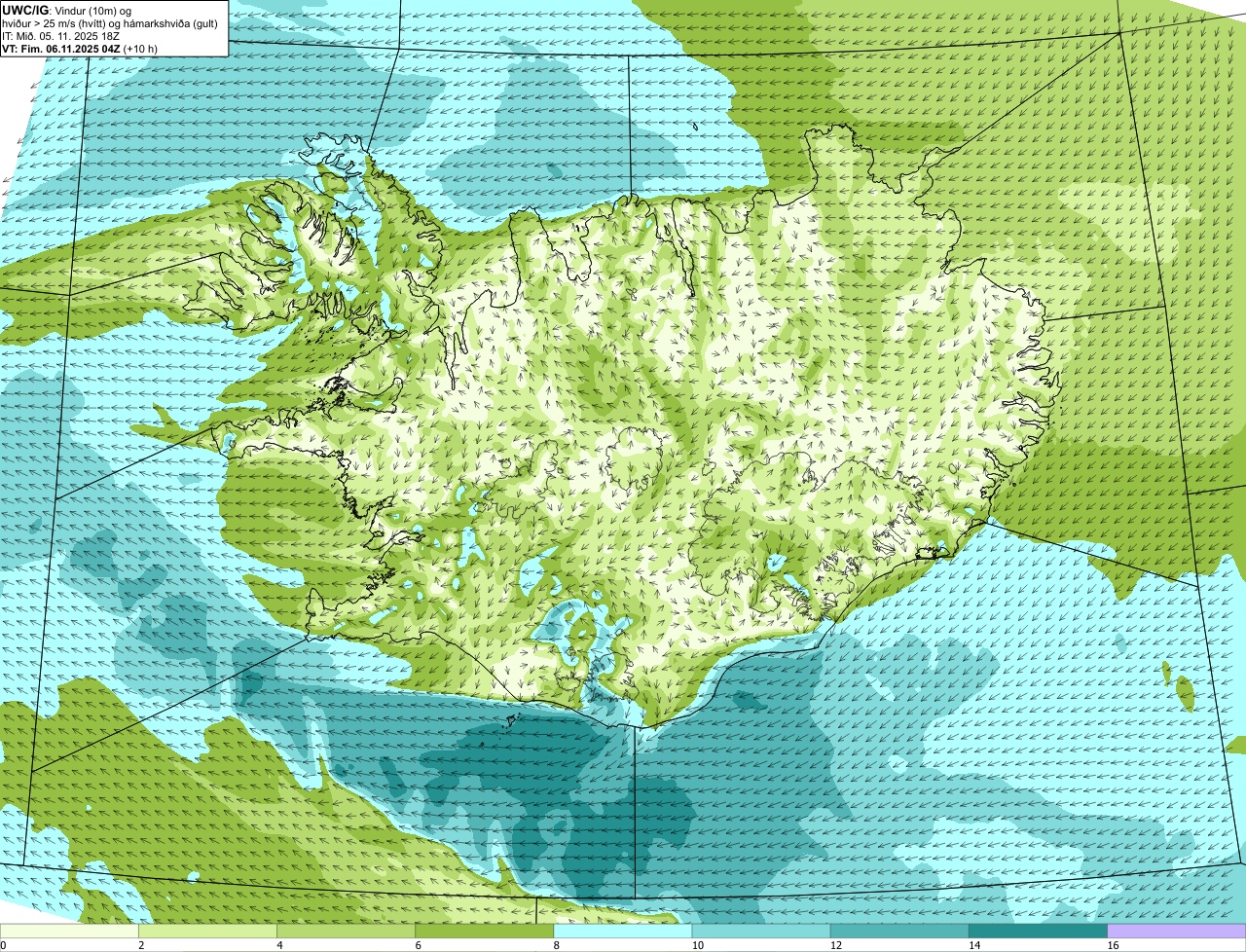
Task: Click the light green 2–4 legend color segment
Action: pos(207,932)
